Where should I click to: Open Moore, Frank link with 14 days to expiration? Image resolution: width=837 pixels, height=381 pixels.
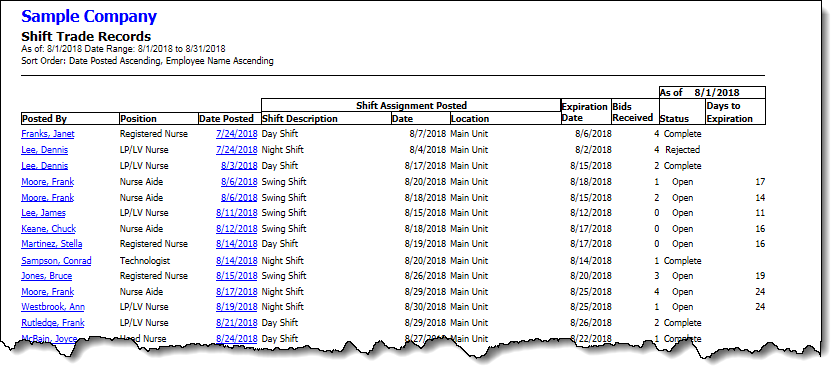tap(48, 198)
